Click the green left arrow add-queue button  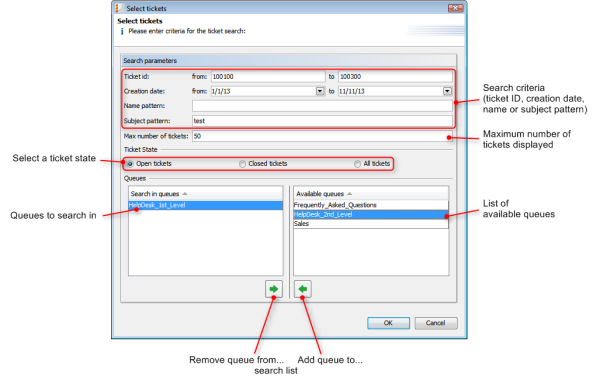tap(302, 289)
